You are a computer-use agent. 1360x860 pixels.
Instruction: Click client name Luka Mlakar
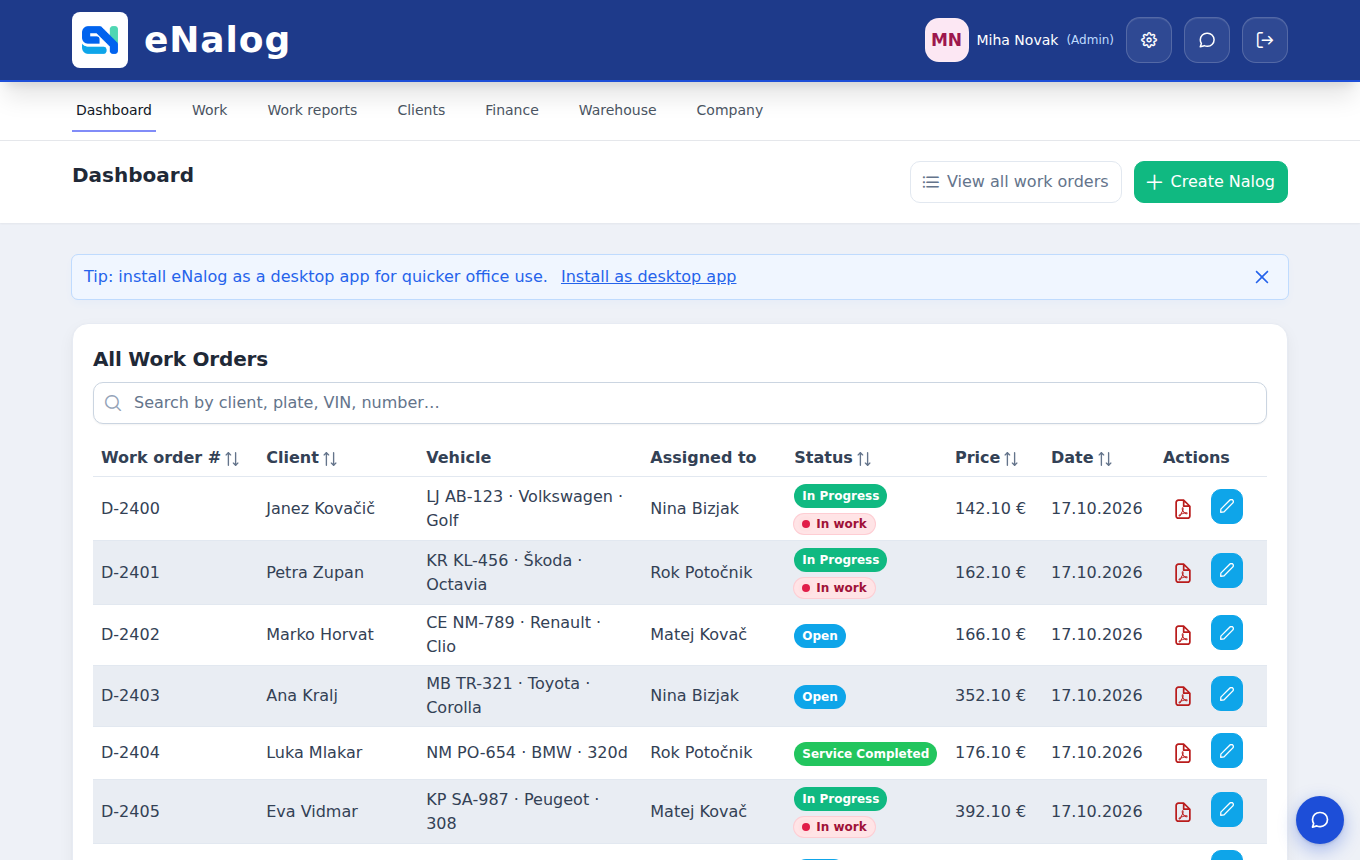pos(314,752)
